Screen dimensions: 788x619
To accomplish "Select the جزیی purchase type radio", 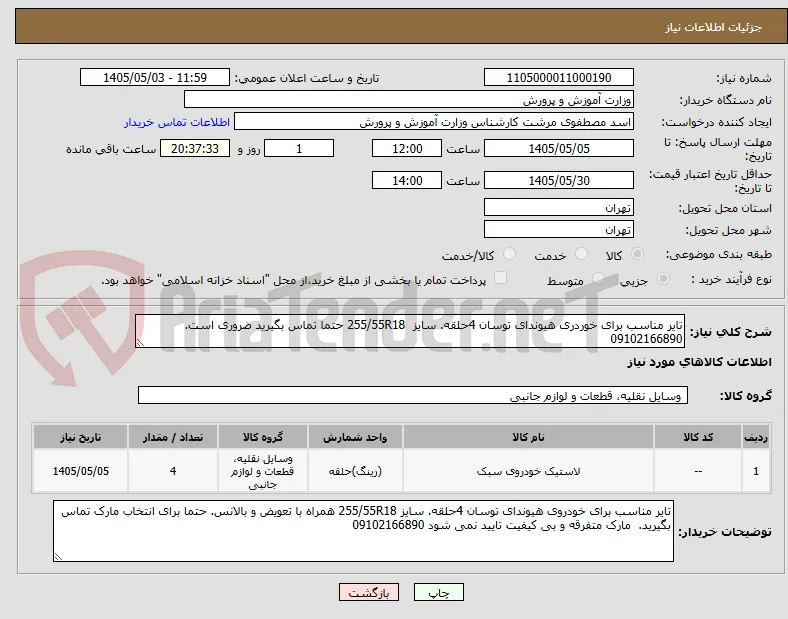I will pos(663,278).
